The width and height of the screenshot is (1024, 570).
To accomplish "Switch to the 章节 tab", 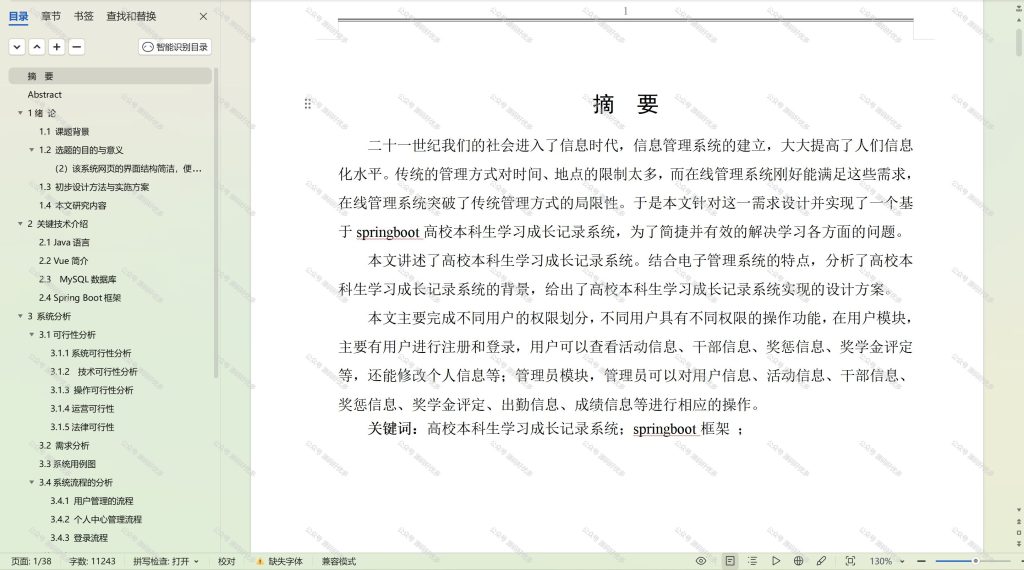I will (51, 16).
